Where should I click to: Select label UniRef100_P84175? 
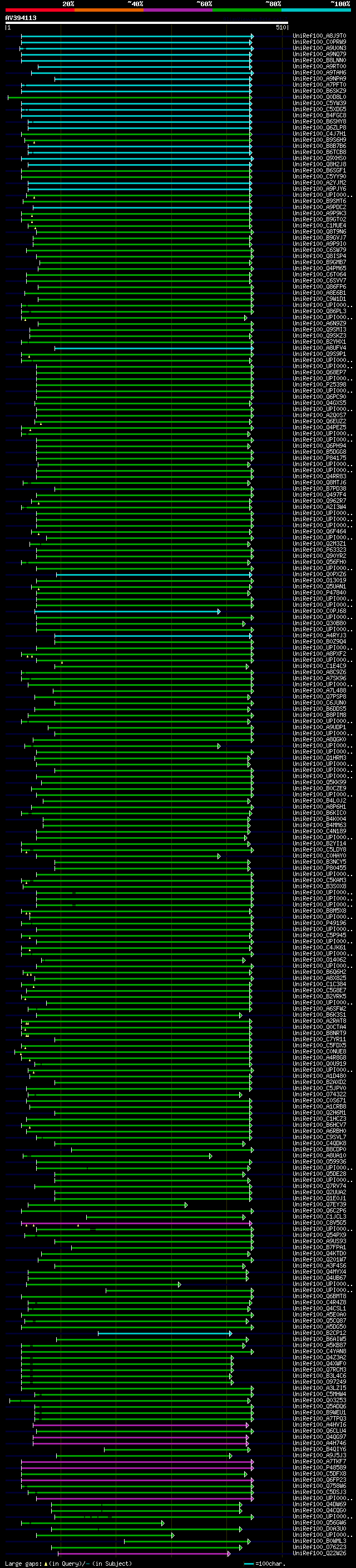pyautogui.click(x=319, y=458)
